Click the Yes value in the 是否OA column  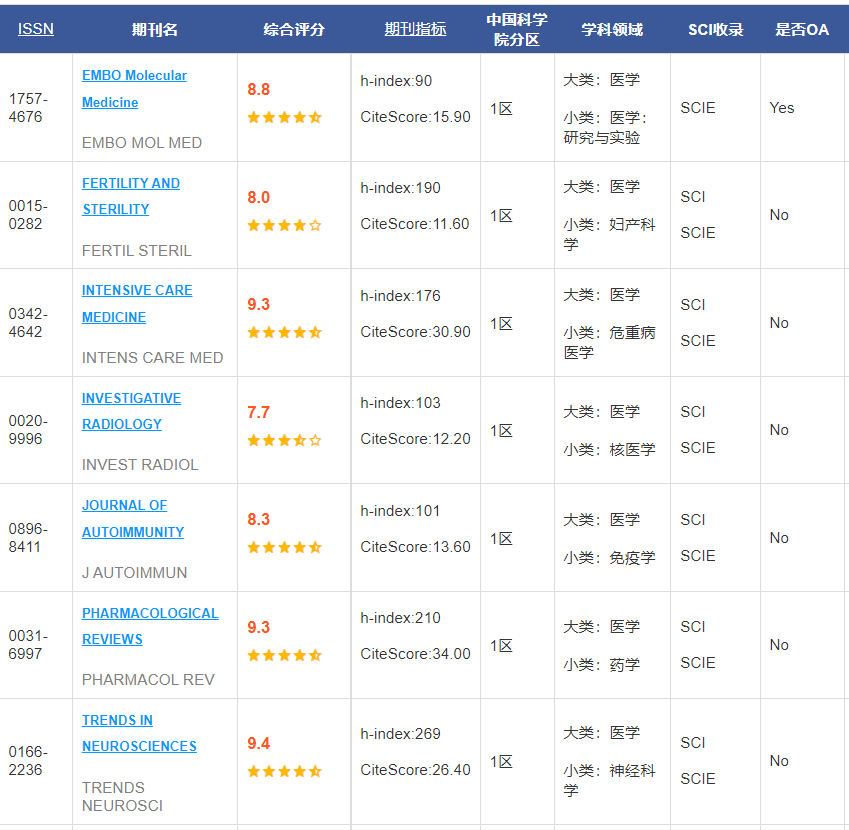pyautogui.click(x=782, y=108)
